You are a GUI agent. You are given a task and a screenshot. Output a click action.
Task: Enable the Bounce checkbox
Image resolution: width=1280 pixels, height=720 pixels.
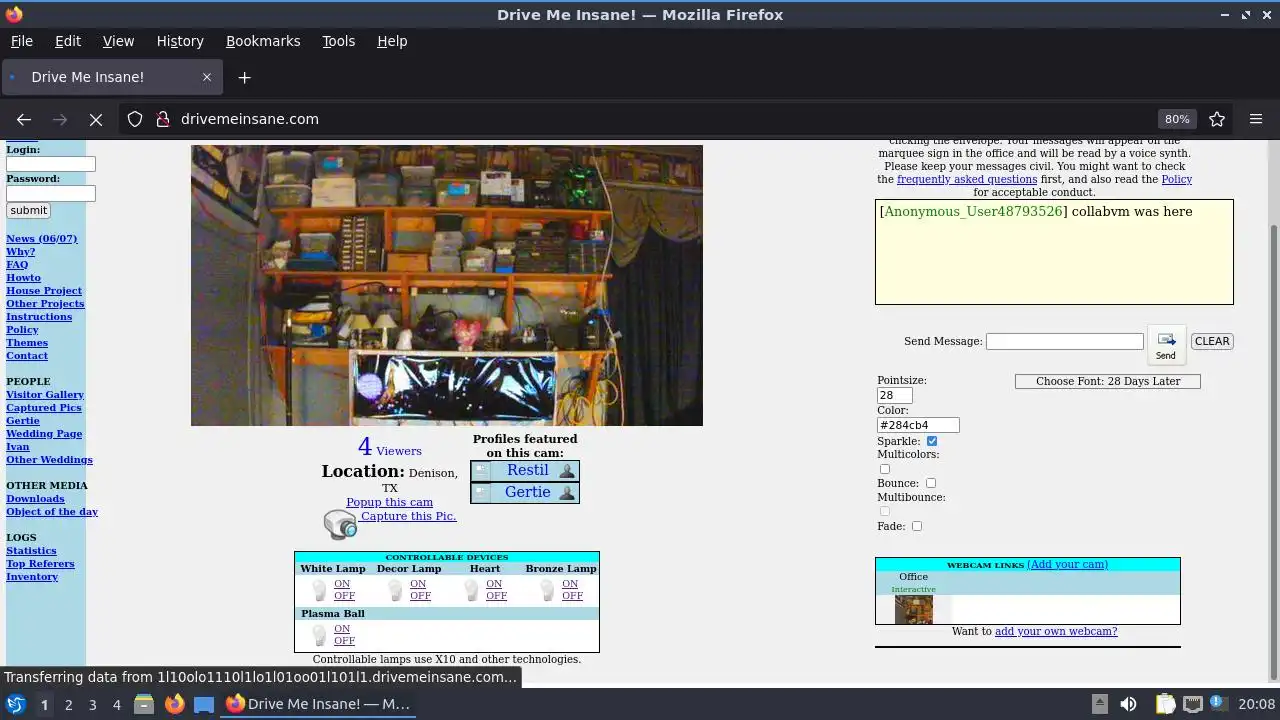[931, 483]
